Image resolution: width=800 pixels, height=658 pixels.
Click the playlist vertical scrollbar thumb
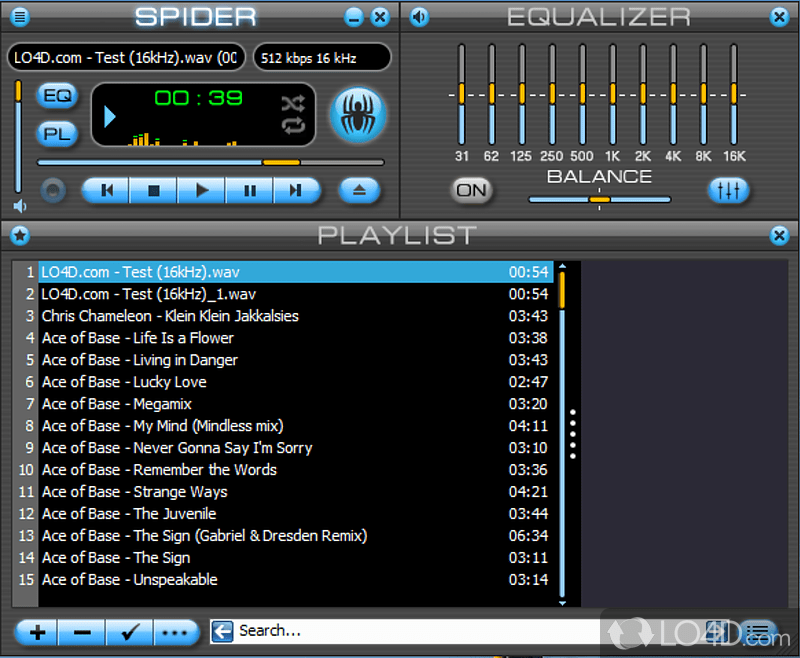562,290
